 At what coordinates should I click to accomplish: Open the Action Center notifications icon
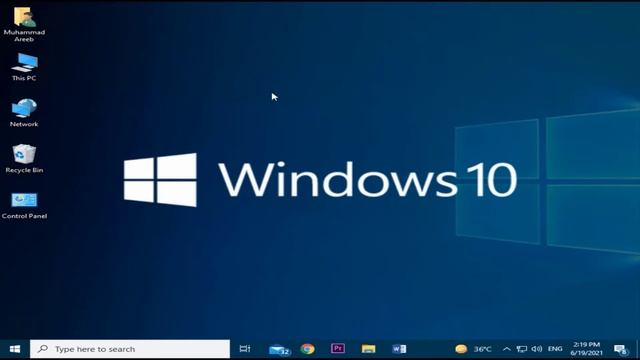621,349
